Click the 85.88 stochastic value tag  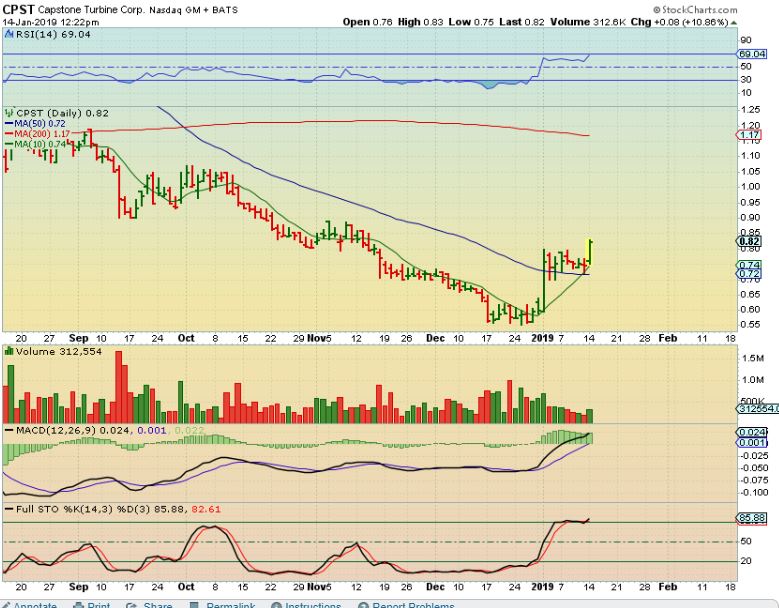(752, 518)
